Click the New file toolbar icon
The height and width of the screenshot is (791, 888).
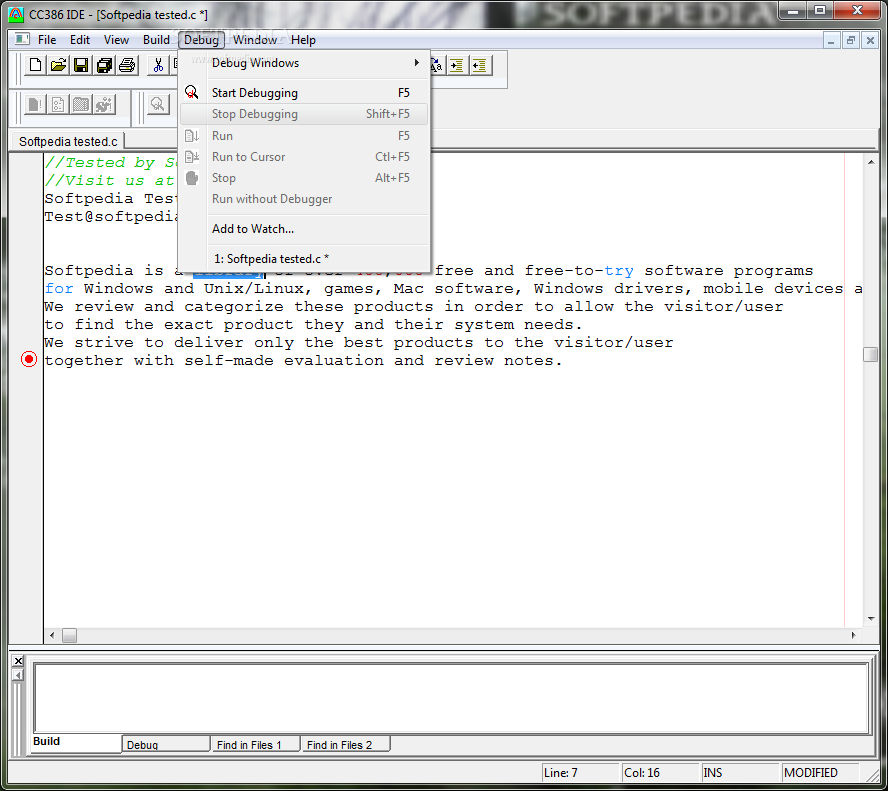[35, 65]
